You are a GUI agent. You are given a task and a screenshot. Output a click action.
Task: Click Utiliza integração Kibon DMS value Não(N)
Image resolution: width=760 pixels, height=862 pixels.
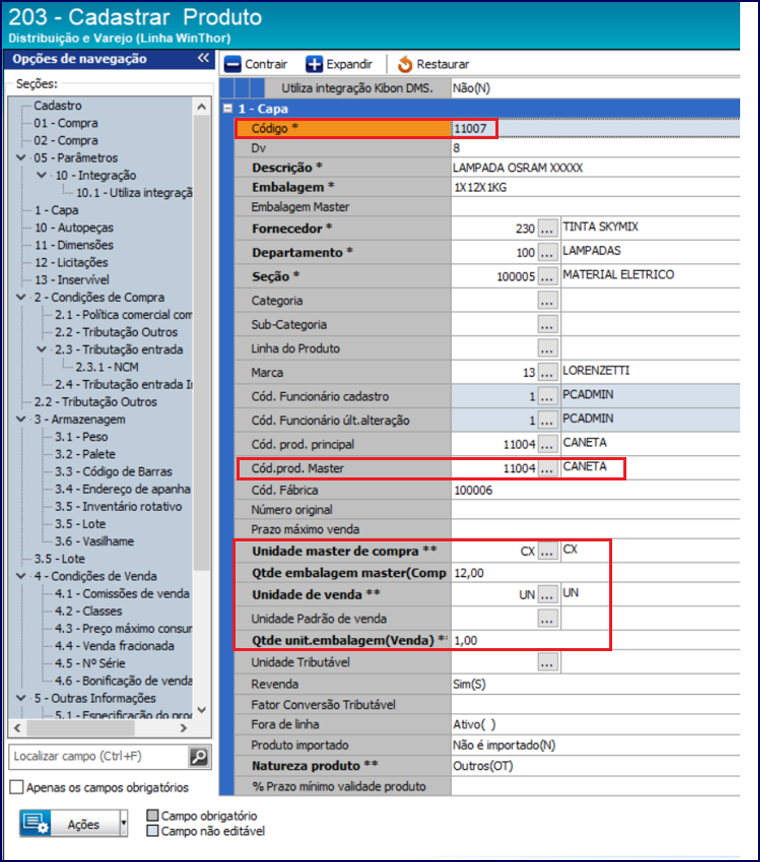(x=596, y=88)
